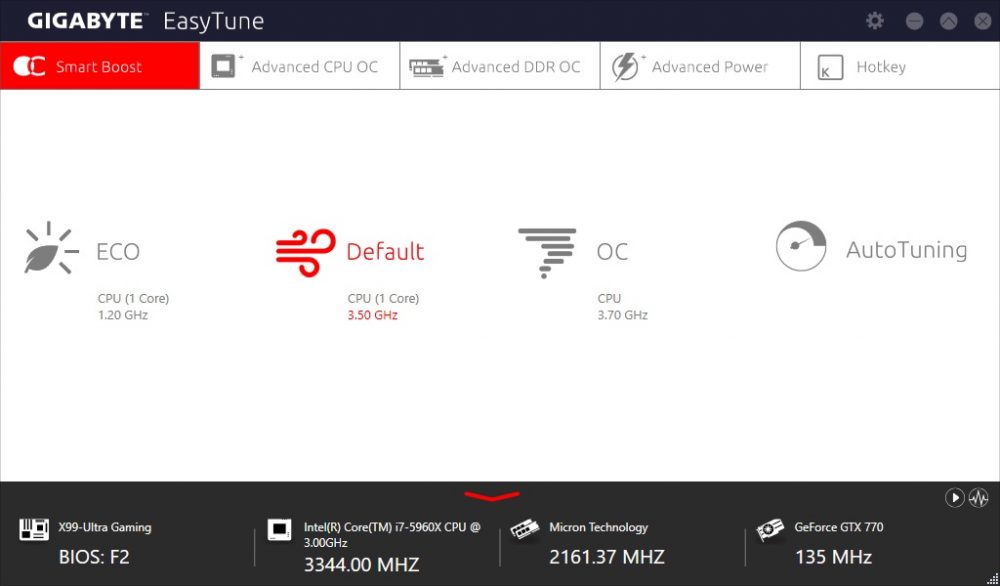This screenshot has width=1000, height=586.
Task: Select the Default wind icon
Action: click(305, 253)
